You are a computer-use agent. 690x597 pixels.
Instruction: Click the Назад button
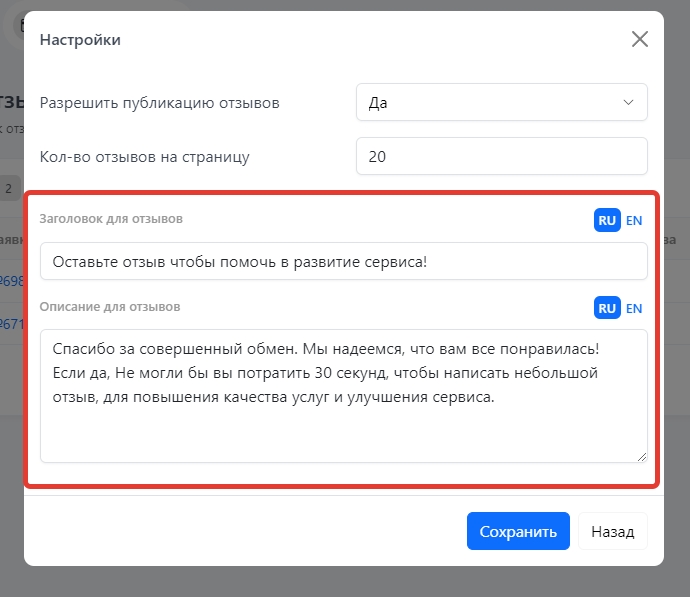pyautogui.click(x=612, y=531)
